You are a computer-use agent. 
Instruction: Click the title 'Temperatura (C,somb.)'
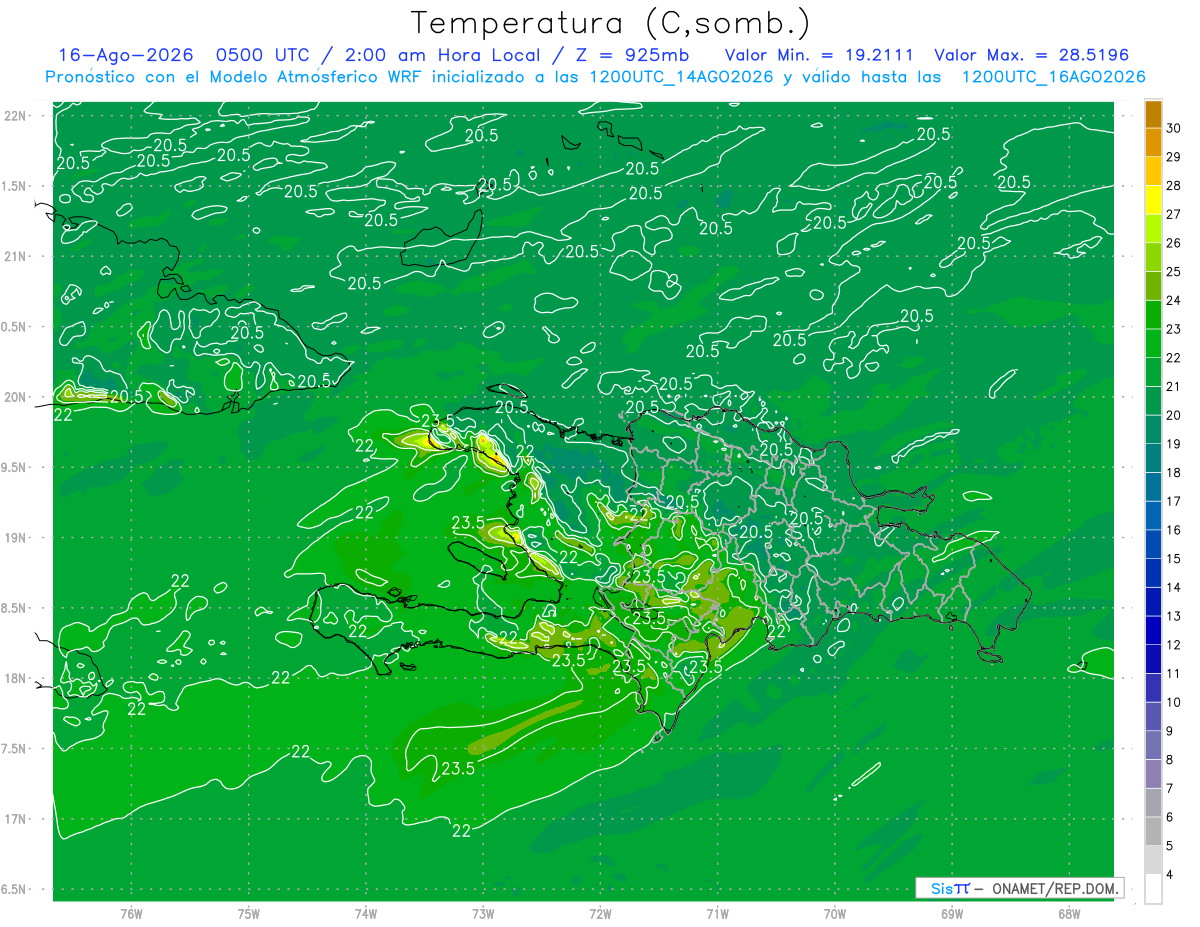point(611,23)
